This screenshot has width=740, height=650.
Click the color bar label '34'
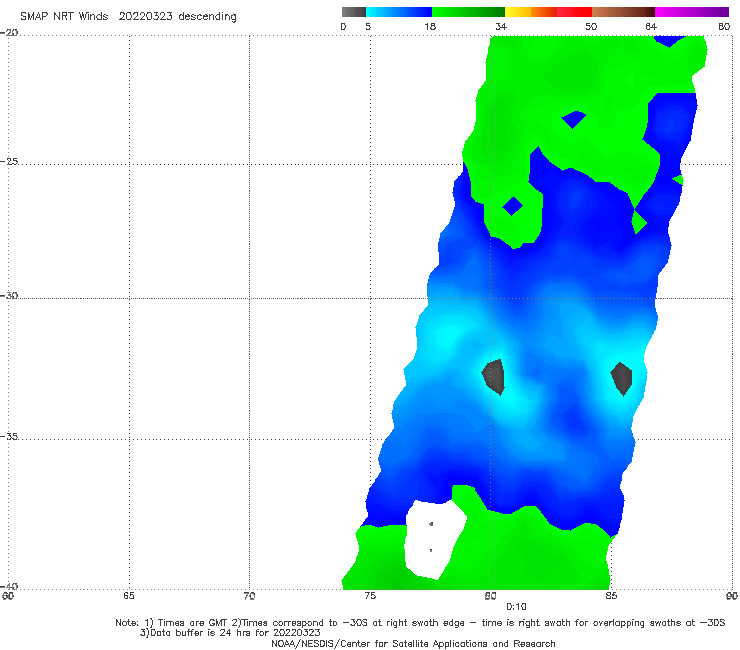point(501,26)
